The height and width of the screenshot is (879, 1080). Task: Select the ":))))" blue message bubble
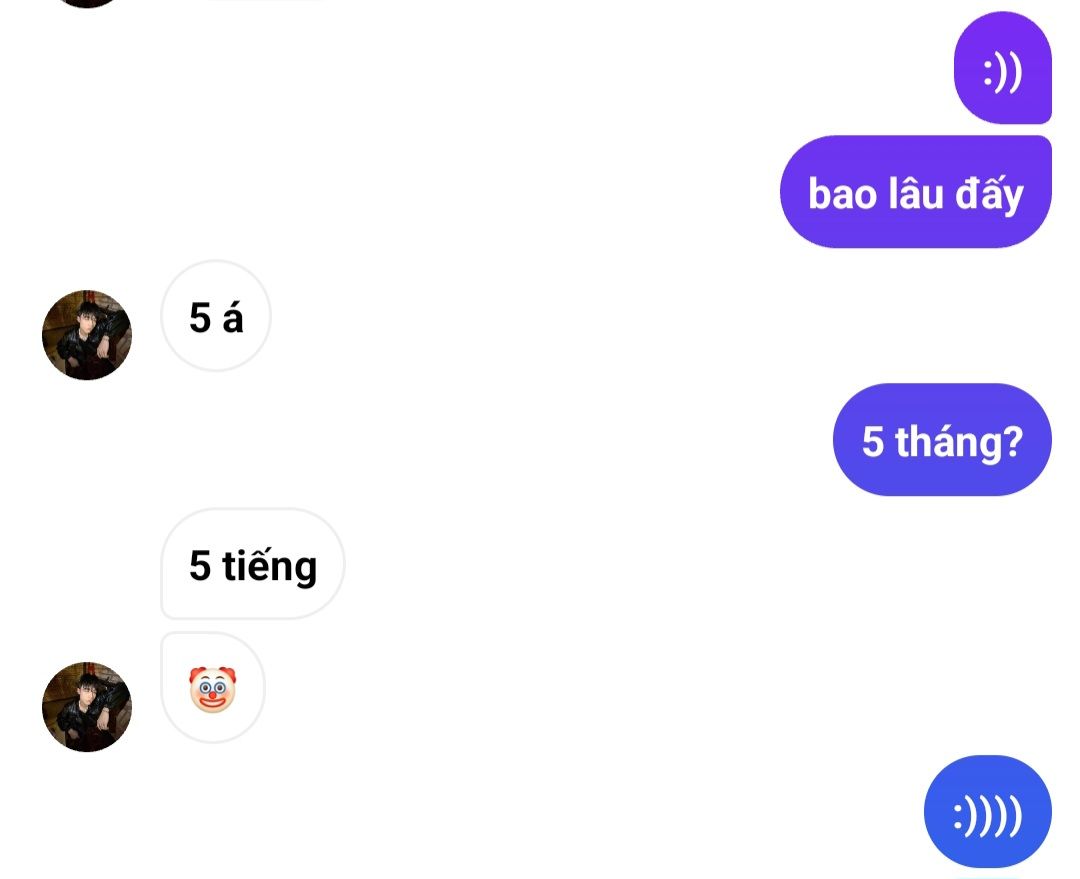(x=988, y=811)
